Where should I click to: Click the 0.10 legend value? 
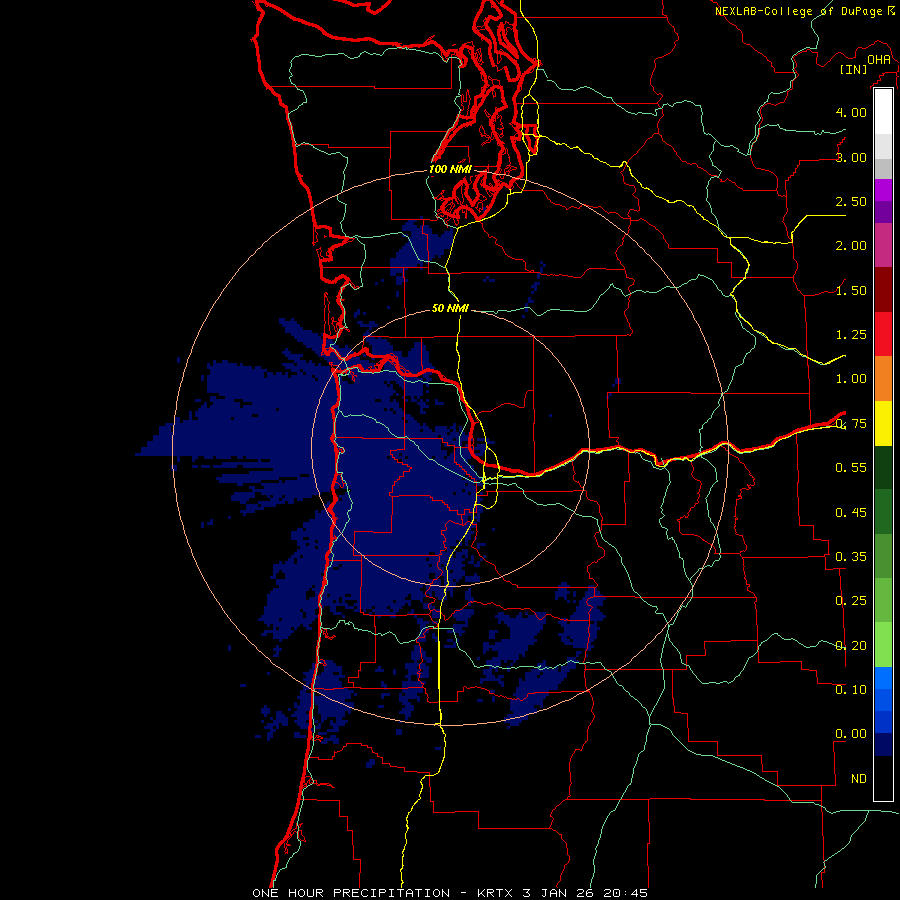851,689
